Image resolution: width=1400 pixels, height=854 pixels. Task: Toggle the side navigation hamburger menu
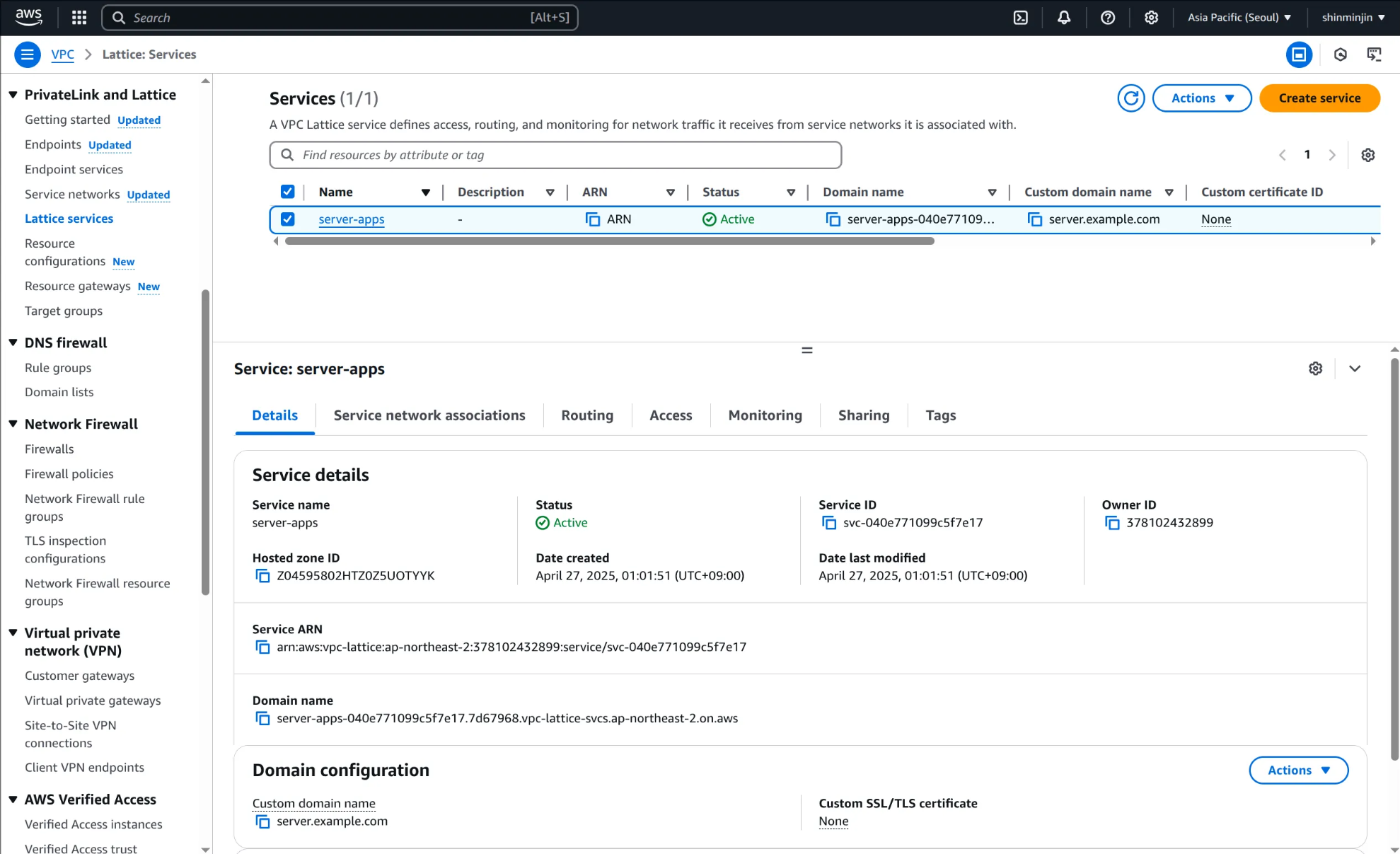click(x=27, y=54)
